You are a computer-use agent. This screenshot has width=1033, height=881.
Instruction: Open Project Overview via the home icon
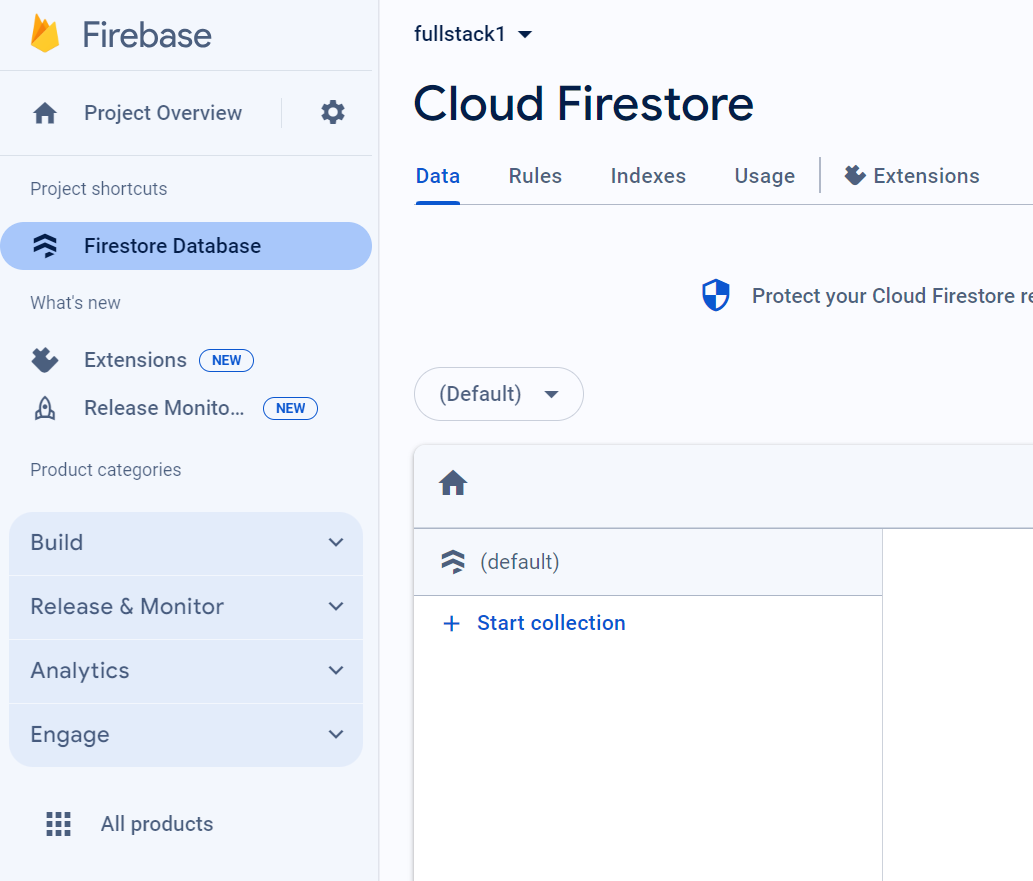point(45,113)
